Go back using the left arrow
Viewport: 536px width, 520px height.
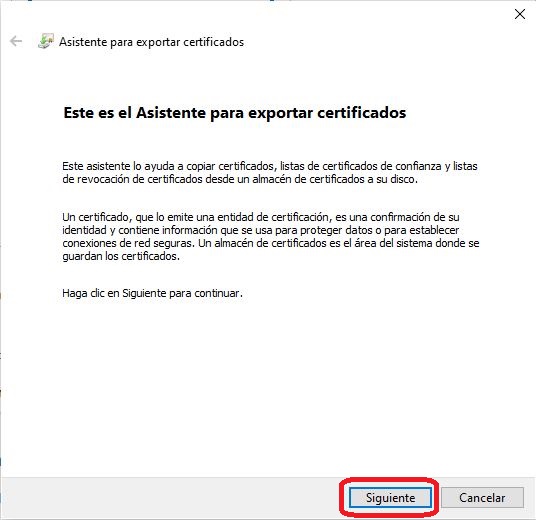(16, 41)
